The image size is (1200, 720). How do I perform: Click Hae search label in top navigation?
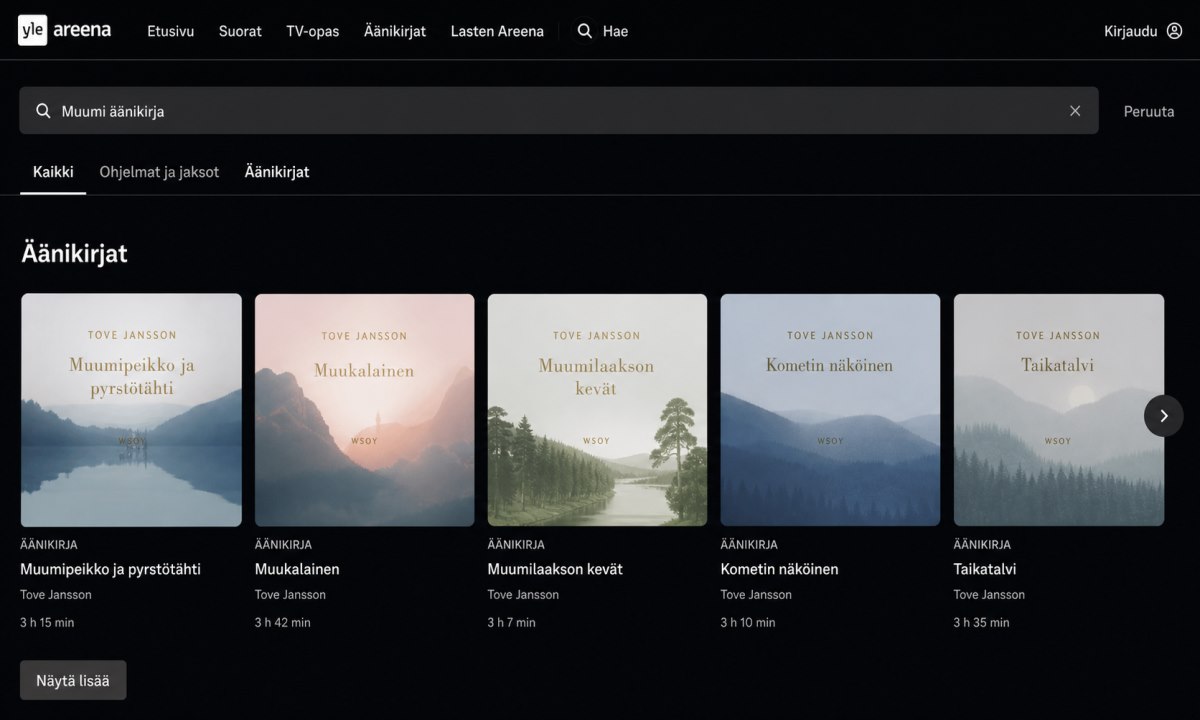tap(615, 31)
